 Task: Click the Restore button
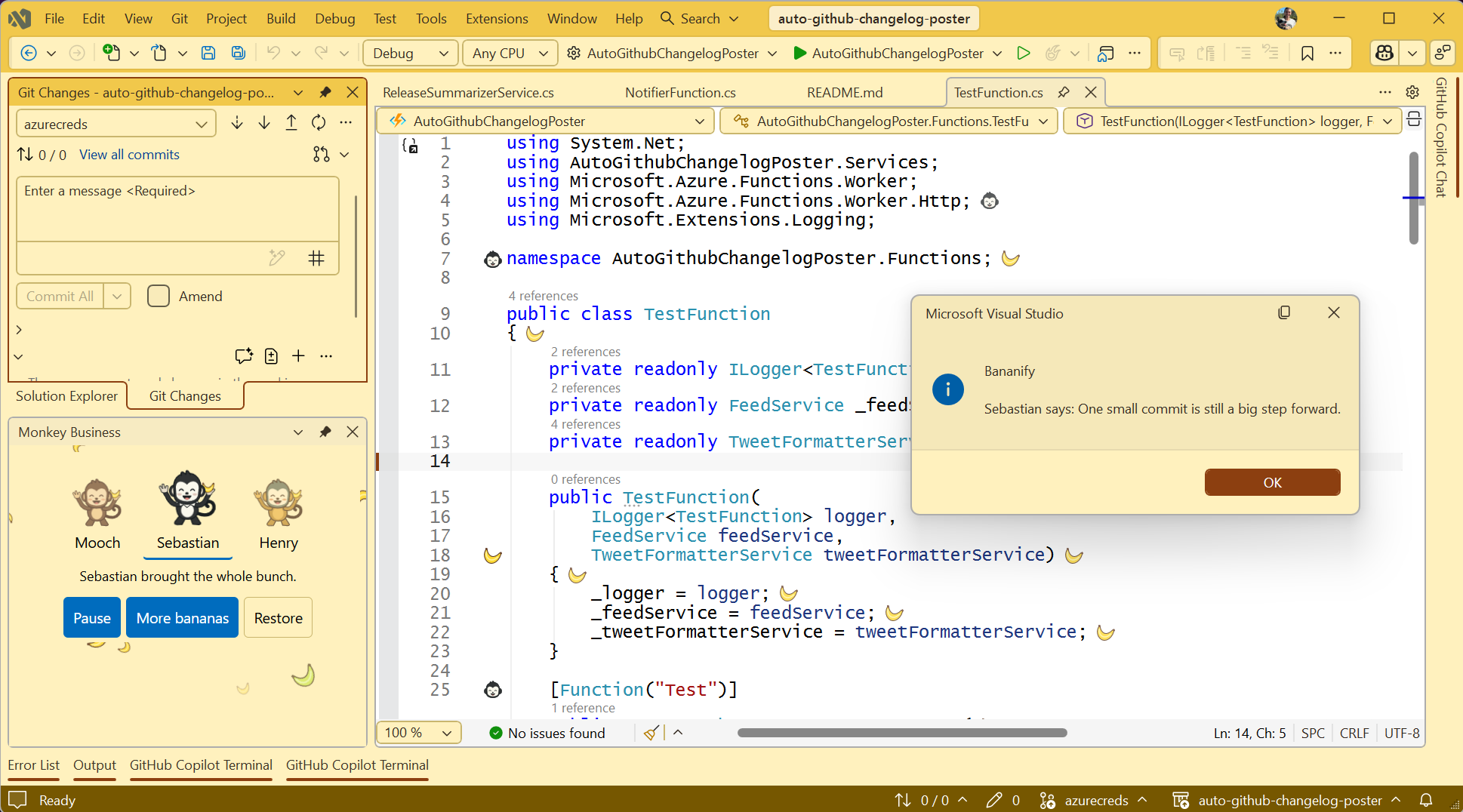click(x=278, y=618)
